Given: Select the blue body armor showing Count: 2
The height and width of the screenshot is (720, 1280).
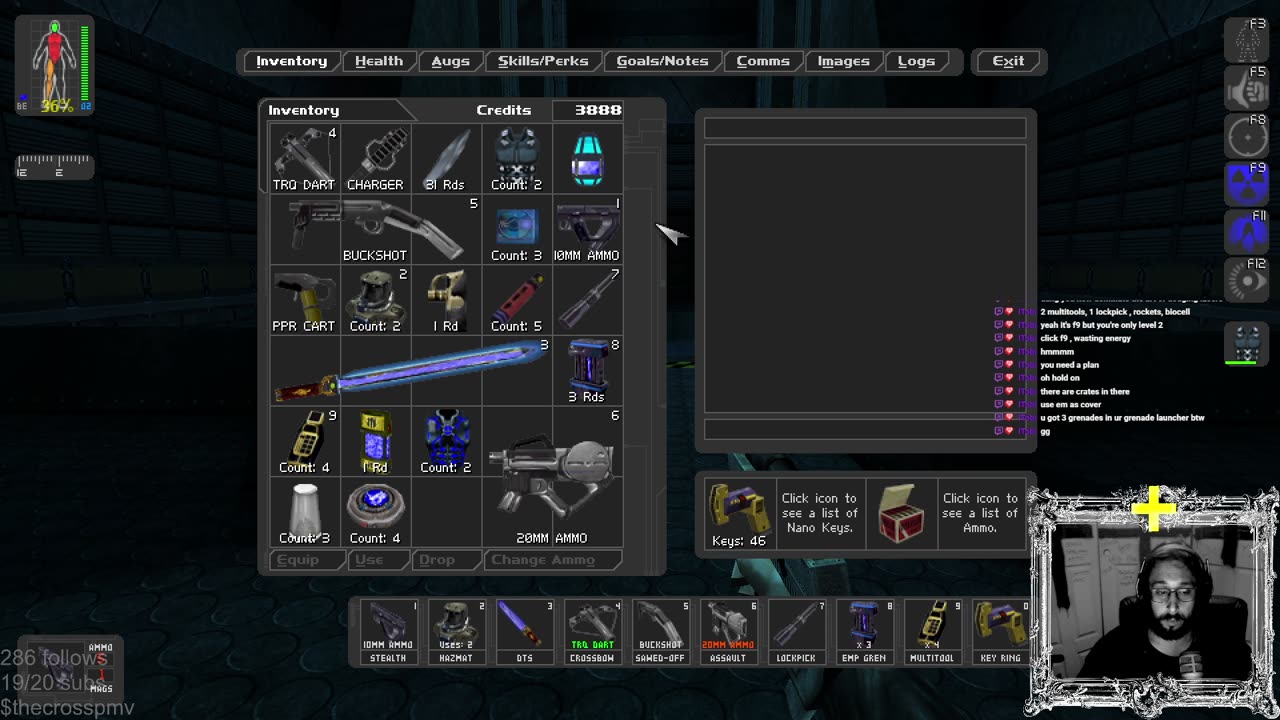Looking at the screenshot, I should (x=446, y=442).
